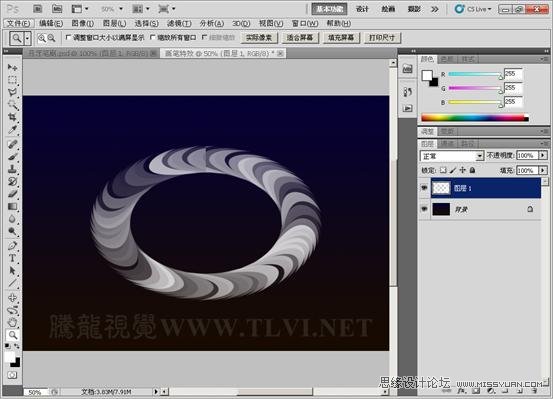
Task: Select the Type tool
Action: coord(12,258)
